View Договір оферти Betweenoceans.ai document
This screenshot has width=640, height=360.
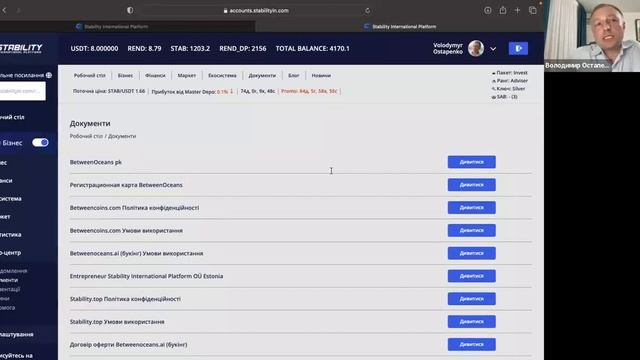point(471,345)
